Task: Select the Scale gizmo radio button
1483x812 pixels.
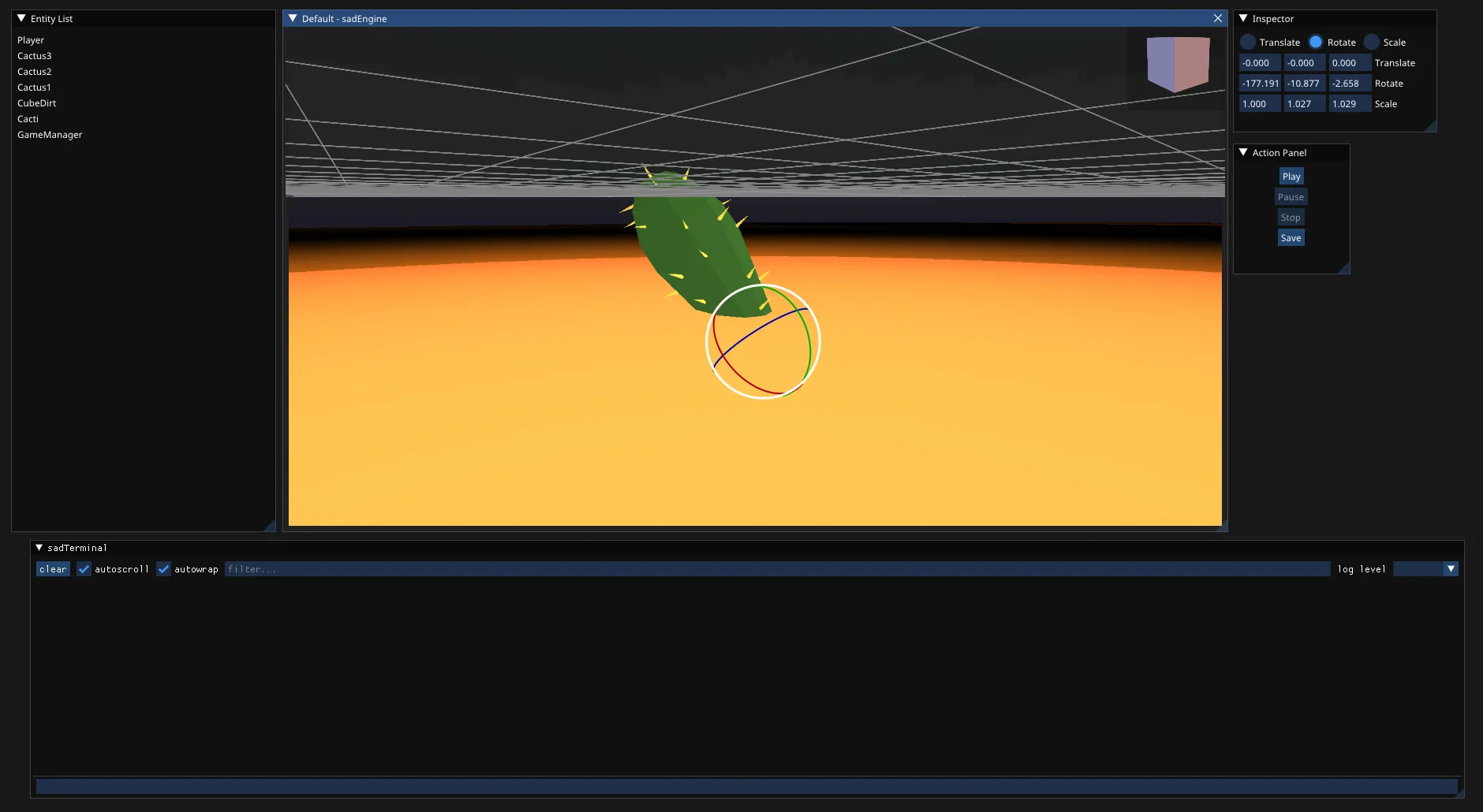Action: pyautogui.click(x=1372, y=42)
